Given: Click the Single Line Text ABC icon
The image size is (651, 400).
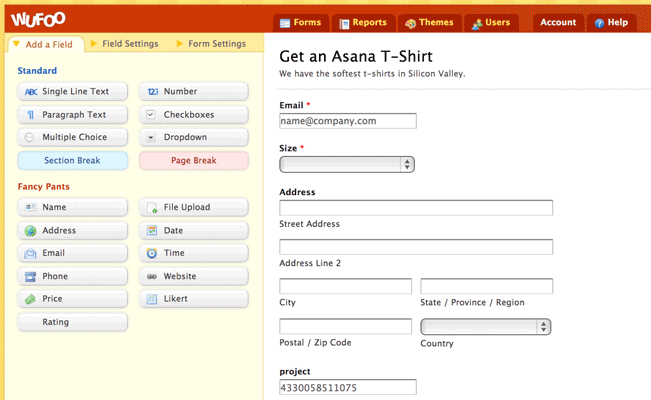Looking at the screenshot, I should coord(31,92).
